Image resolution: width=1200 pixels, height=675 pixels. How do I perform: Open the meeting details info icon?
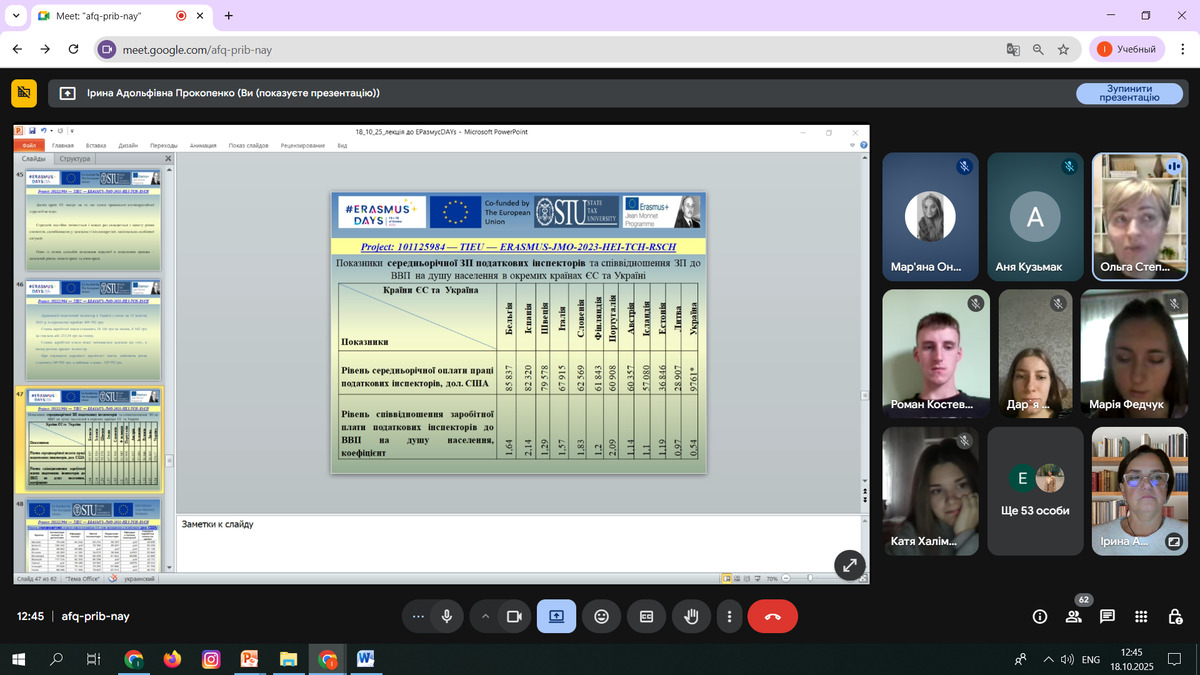(x=1040, y=617)
